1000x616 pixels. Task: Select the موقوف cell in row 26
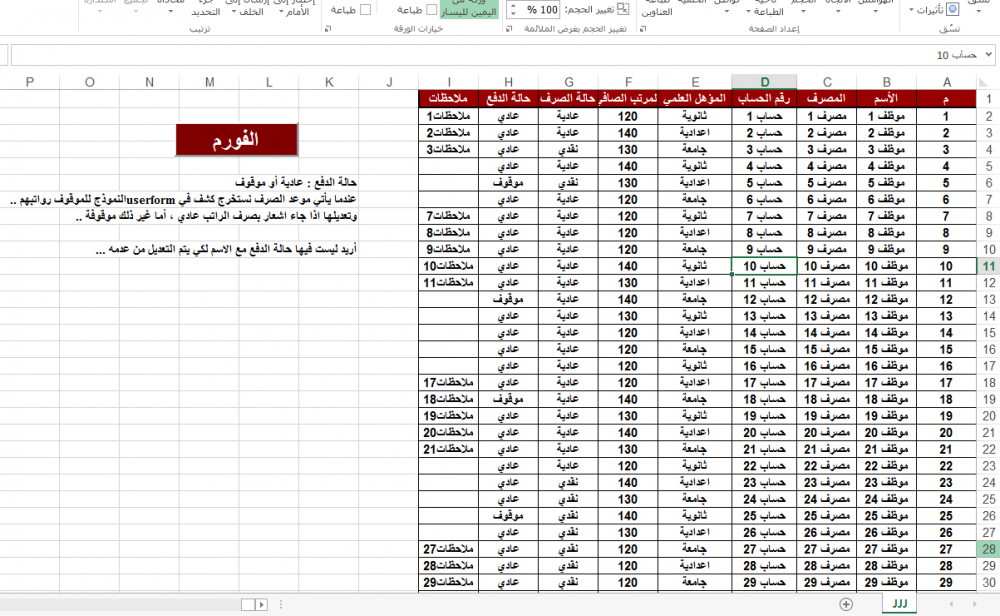(x=508, y=516)
